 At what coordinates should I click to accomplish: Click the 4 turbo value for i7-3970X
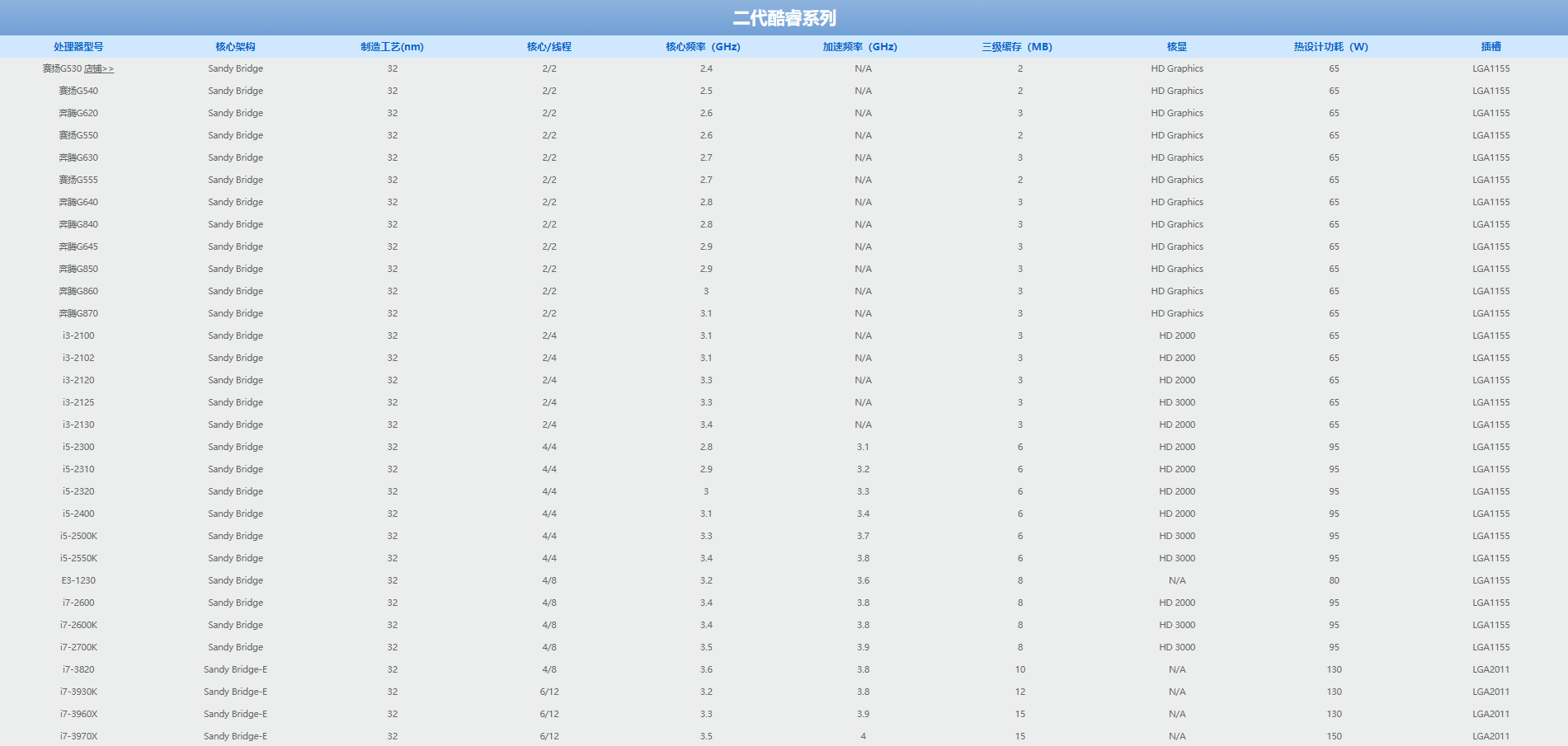coord(863,736)
